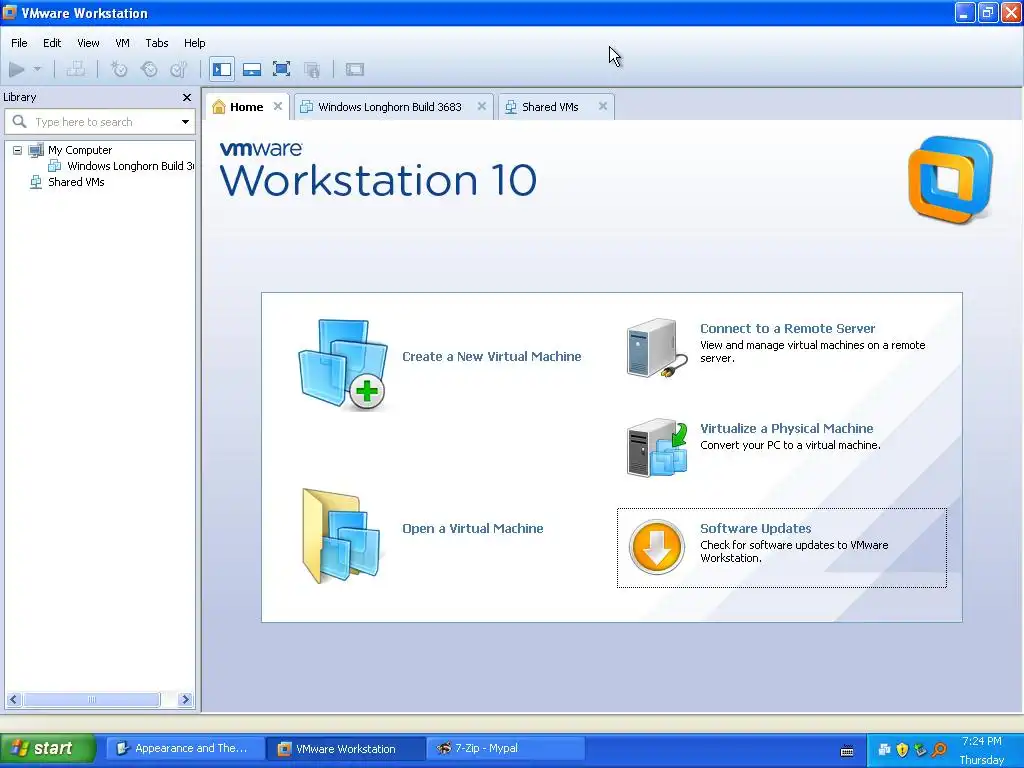Click the VMware Workstation logo icon
1024x768 pixels.
coord(950,180)
